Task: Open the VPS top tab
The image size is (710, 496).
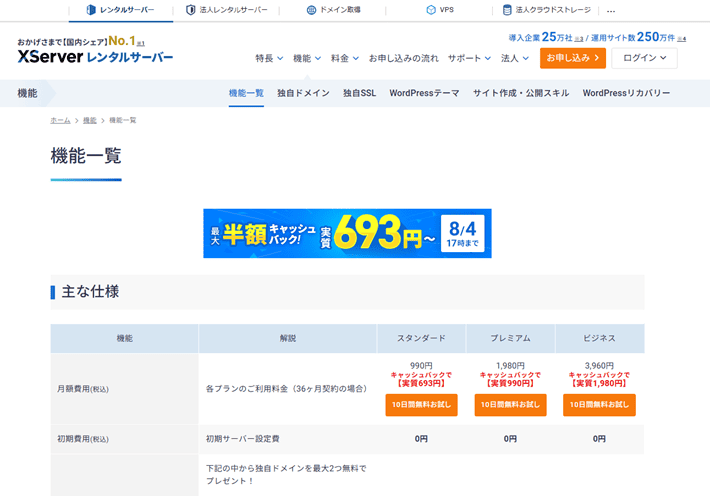Action: tap(440, 10)
